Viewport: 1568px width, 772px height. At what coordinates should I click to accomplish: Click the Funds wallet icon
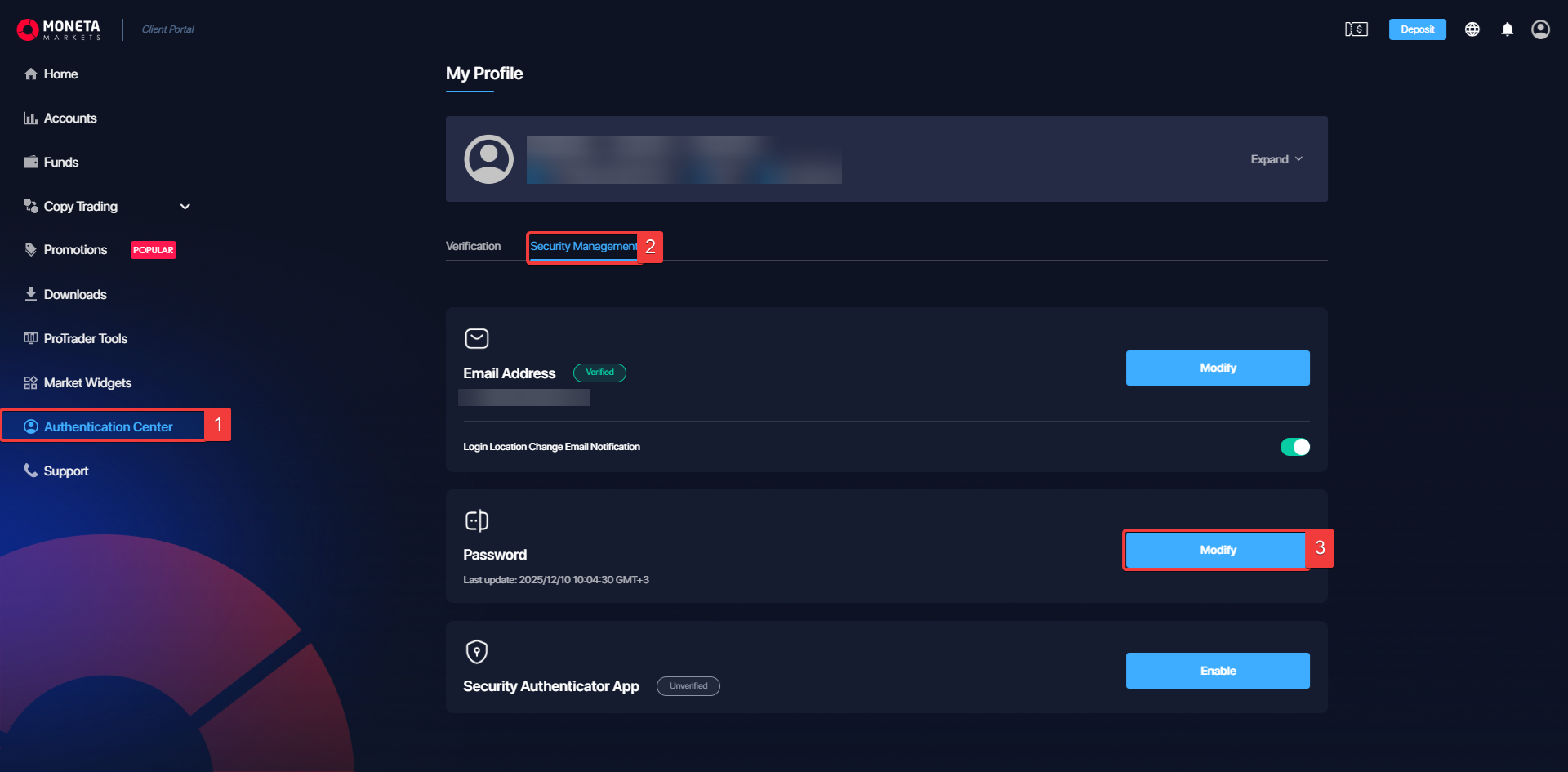click(31, 162)
